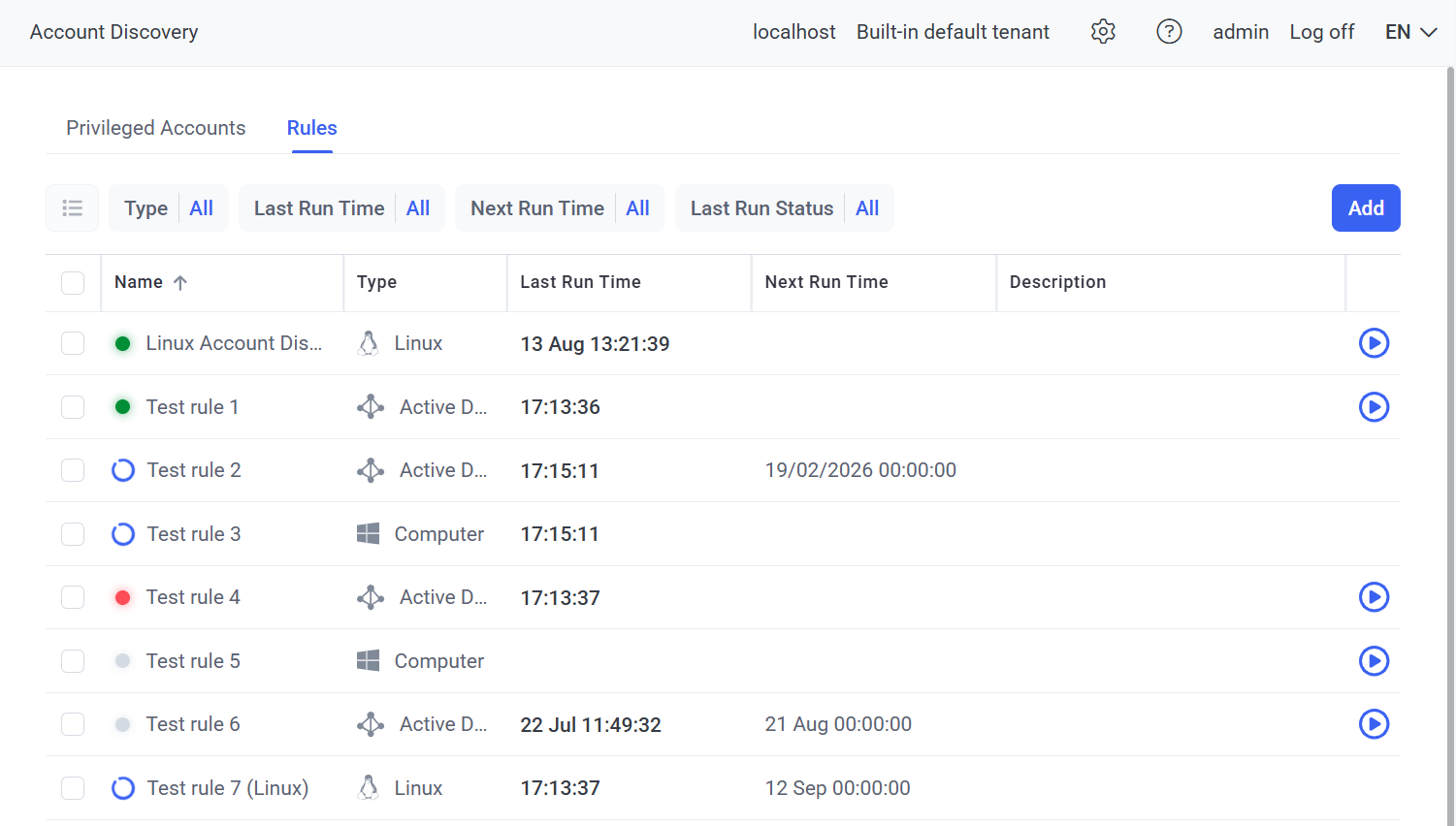Viewport: 1456px width, 826px height.
Task: Select the Test rule 7 (Linux) checkbox
Action: (x=73, y=788)
